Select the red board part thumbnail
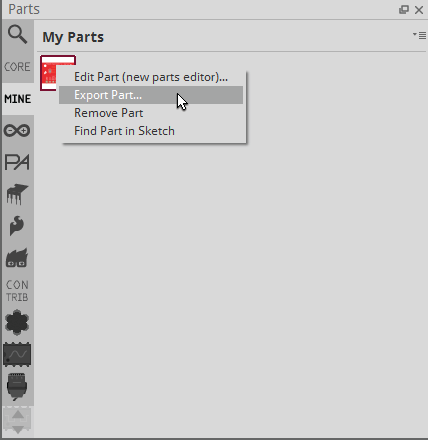Image resolution: width=428 pixels, height=440 pixels. point(49,73)
